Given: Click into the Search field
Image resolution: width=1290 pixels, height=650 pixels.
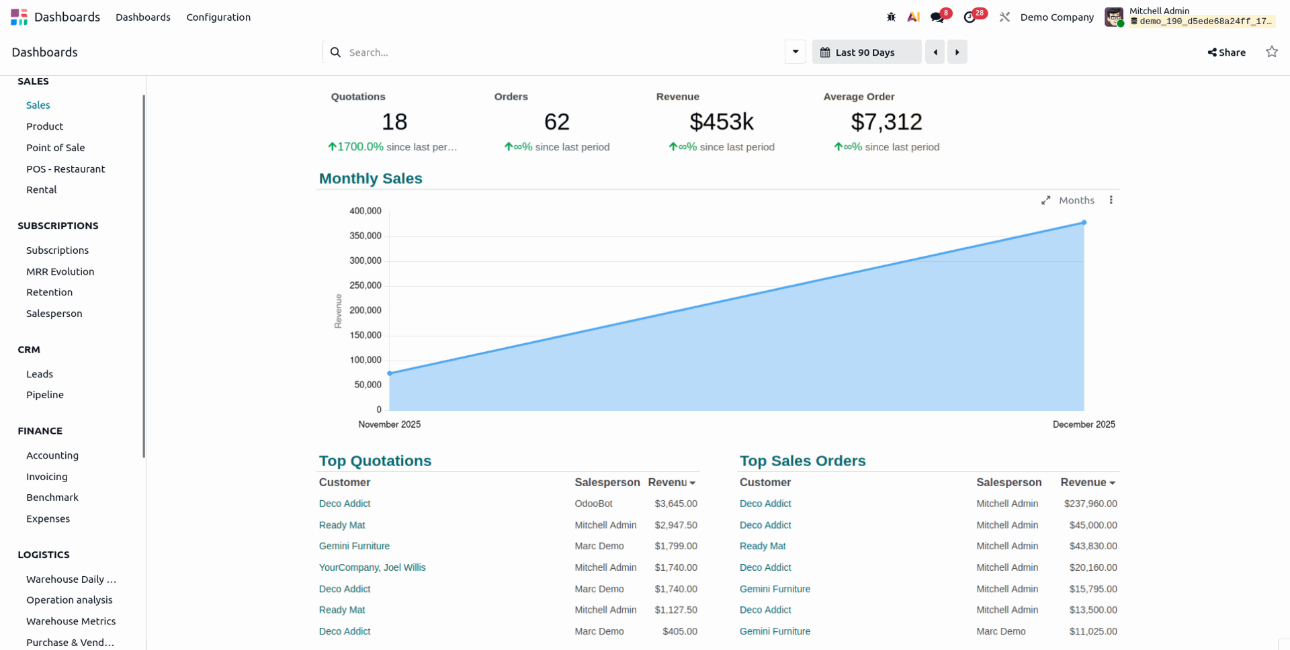Looking at the screenshot, I should [x=560, y=52].
